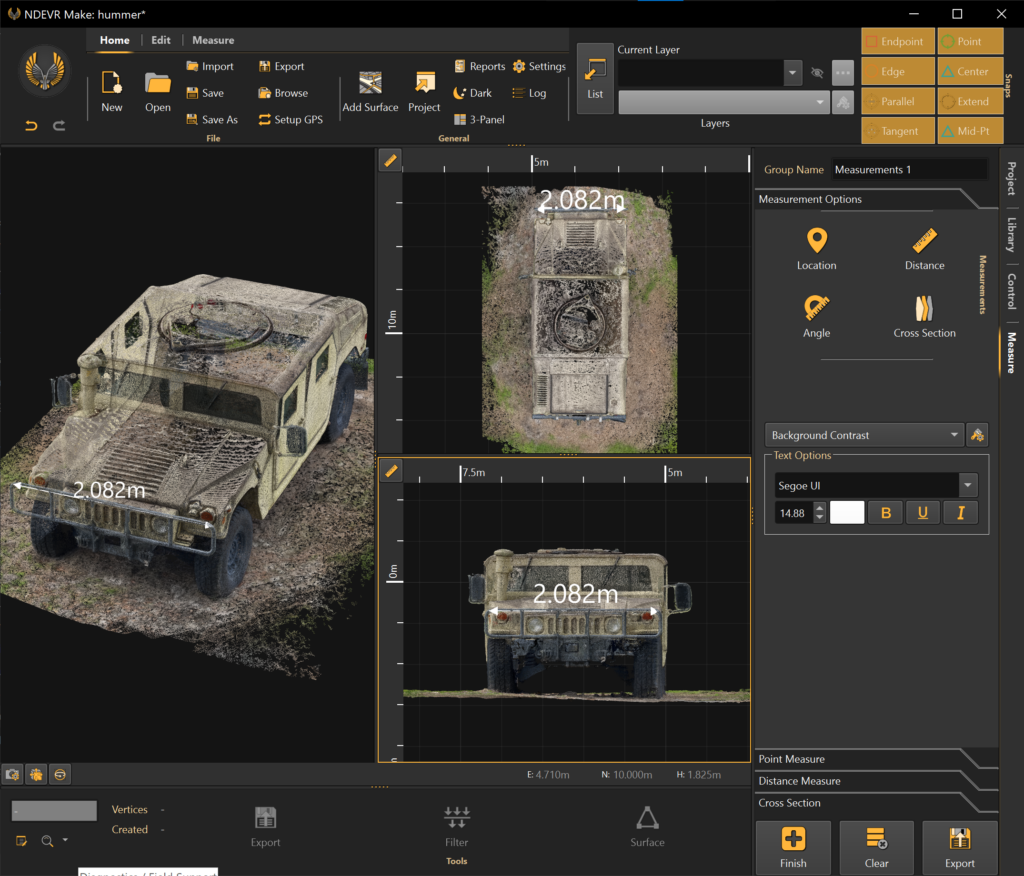Clear the current measurements

click(876, 847)
